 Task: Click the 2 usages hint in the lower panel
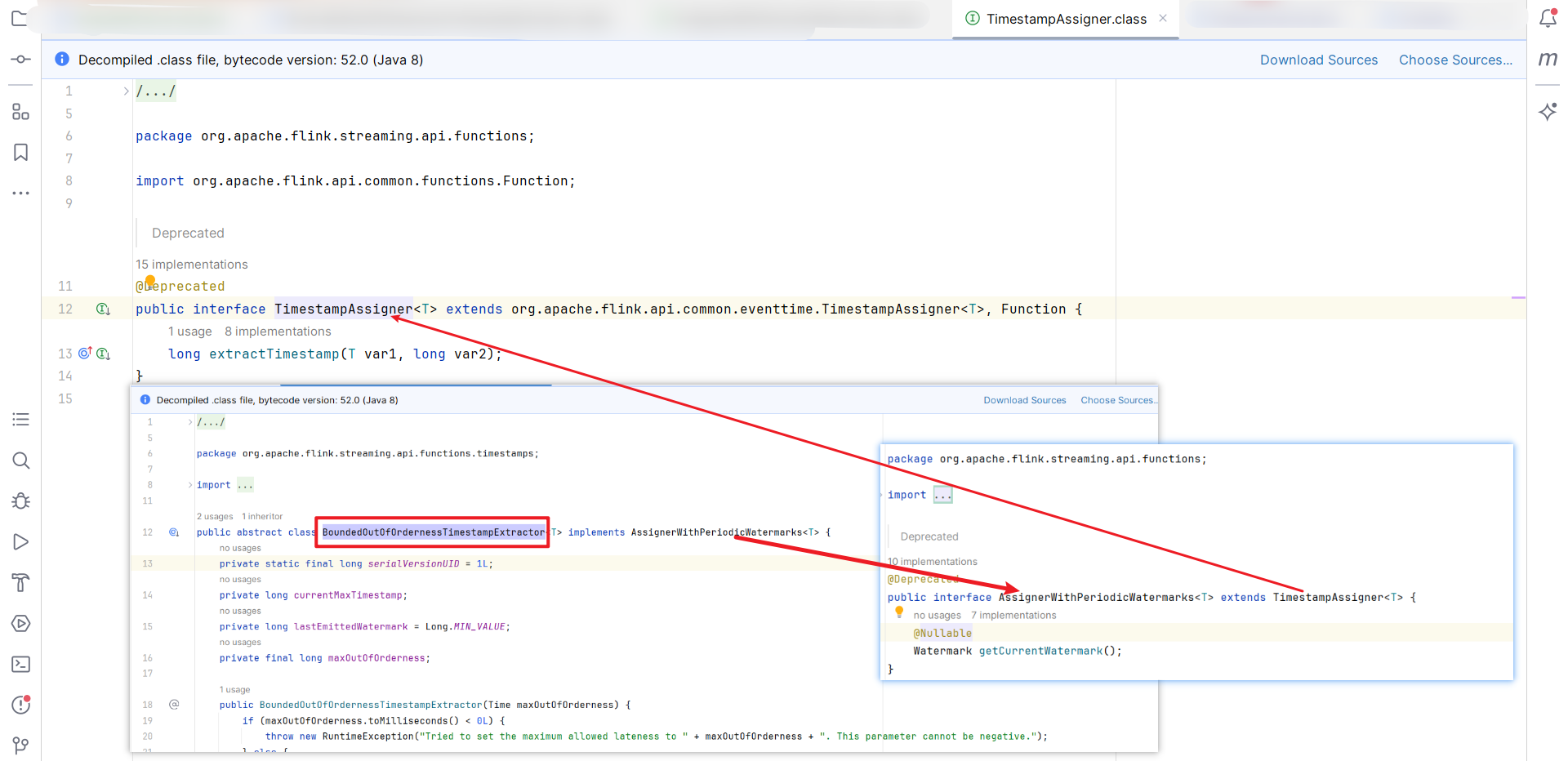coord(215,517)
